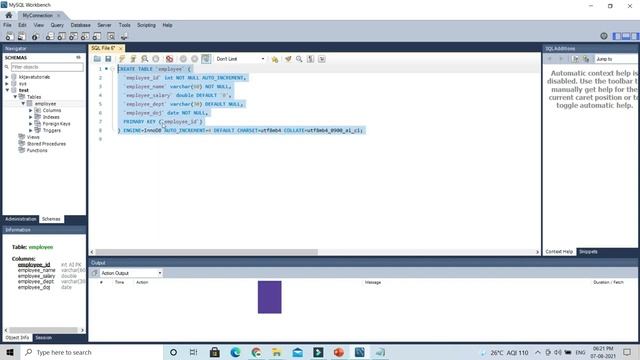640x360 pixels.
Task: Select the MyConnection tab
Action: (38, 15)
